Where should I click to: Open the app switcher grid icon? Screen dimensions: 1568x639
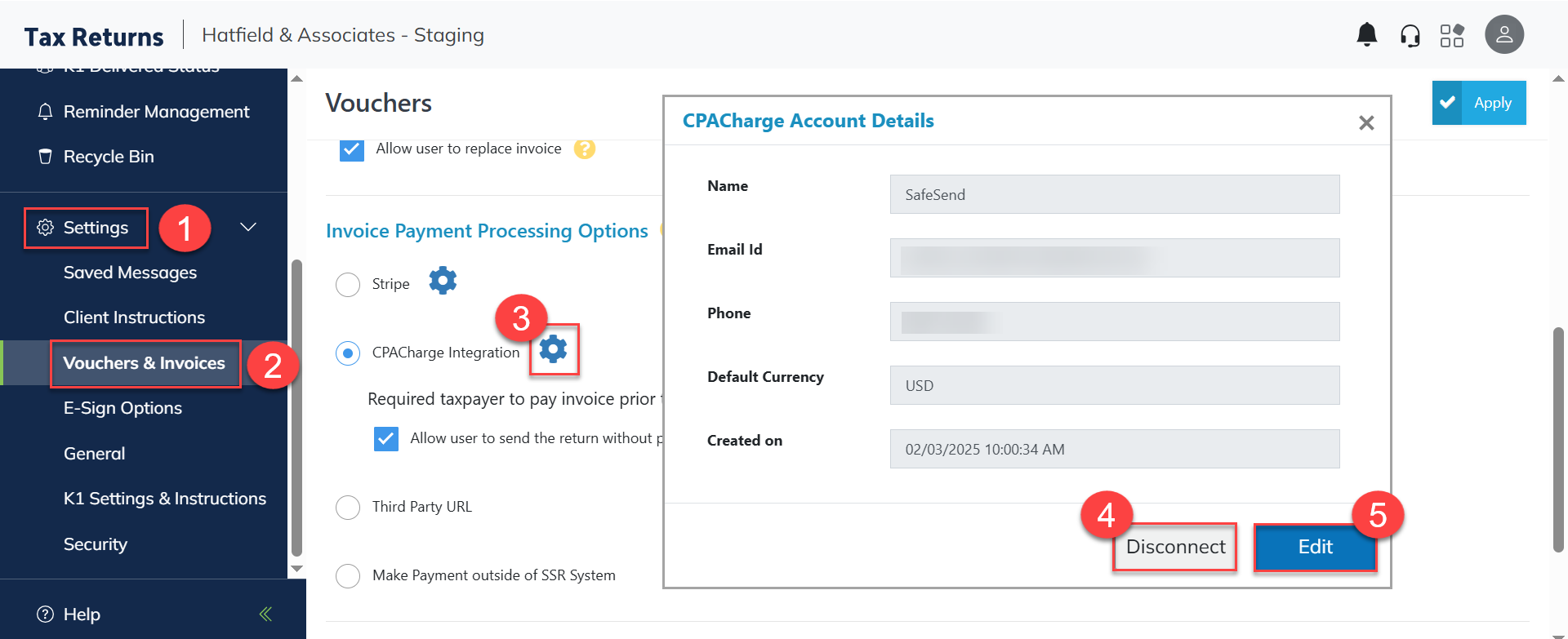tap(1452, 36)
